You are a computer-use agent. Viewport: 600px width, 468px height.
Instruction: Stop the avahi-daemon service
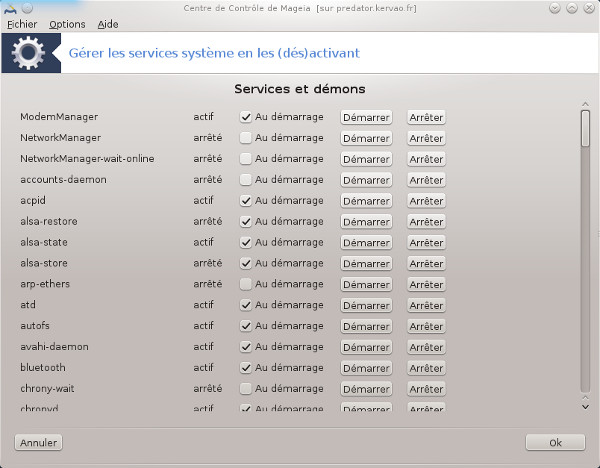point(426,347)
